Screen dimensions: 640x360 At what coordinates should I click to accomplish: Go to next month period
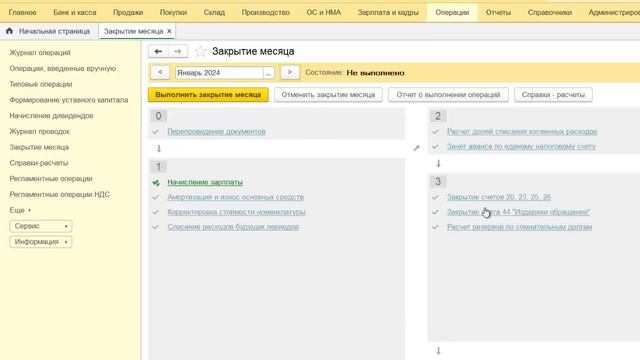click(x=290, y=73)
